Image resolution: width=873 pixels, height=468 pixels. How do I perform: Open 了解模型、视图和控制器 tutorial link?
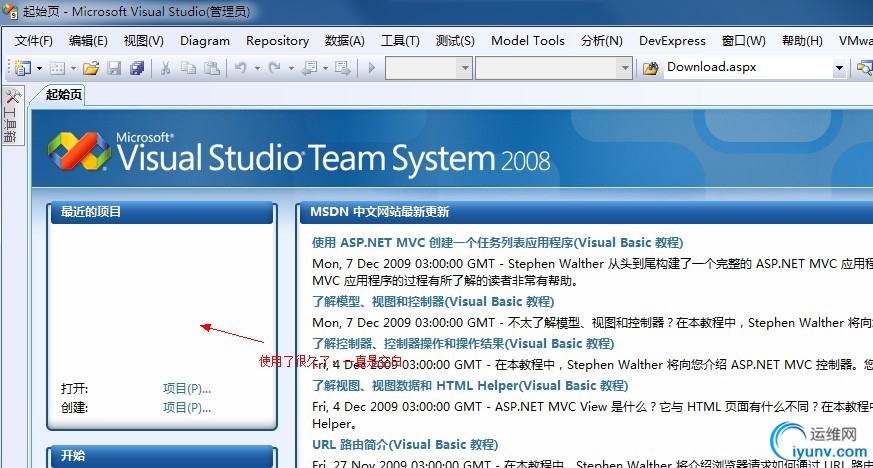point(433,302)
